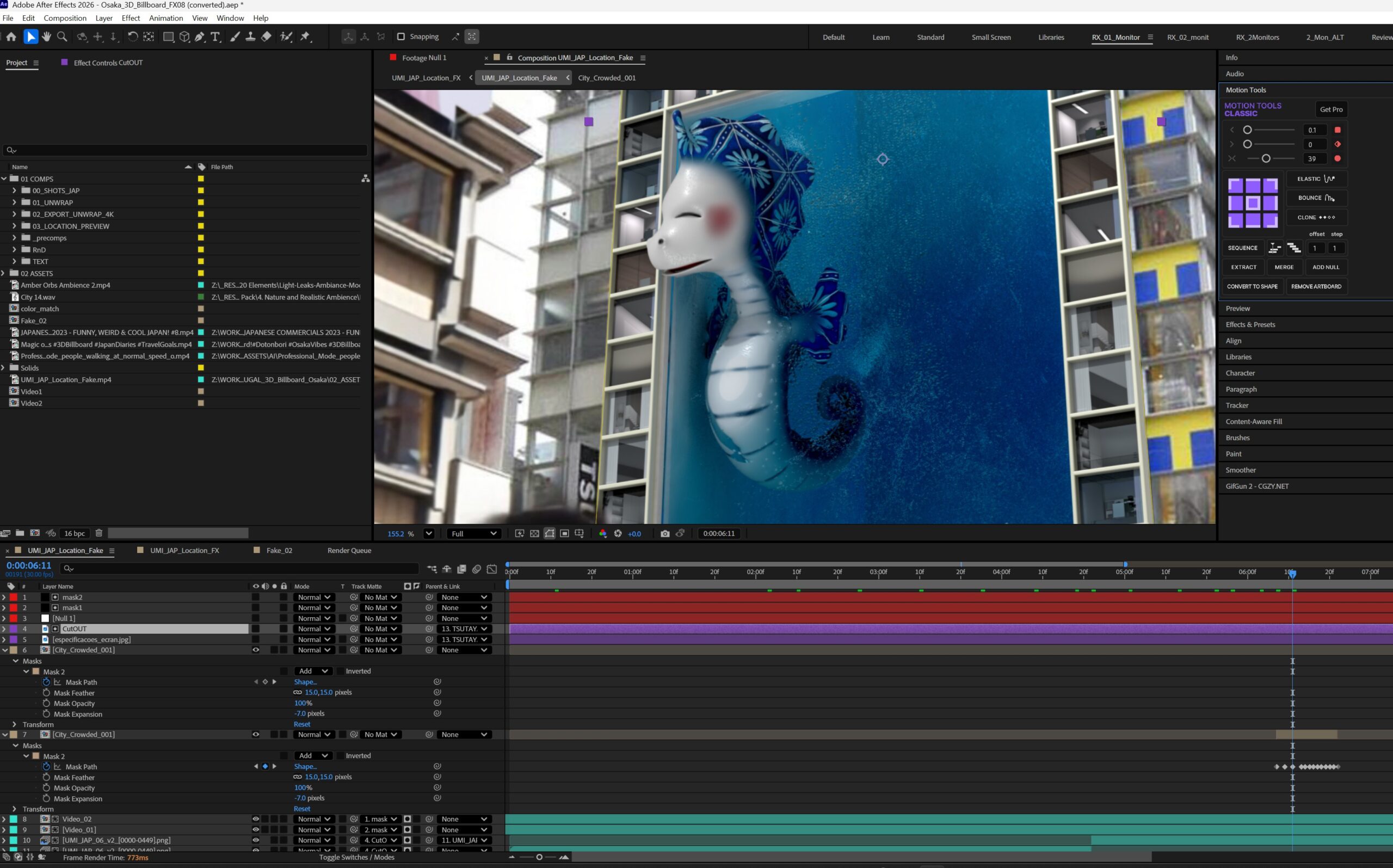
Task: Adjust the timeline zoom slider at bottom
Action: tap(539, 857)
